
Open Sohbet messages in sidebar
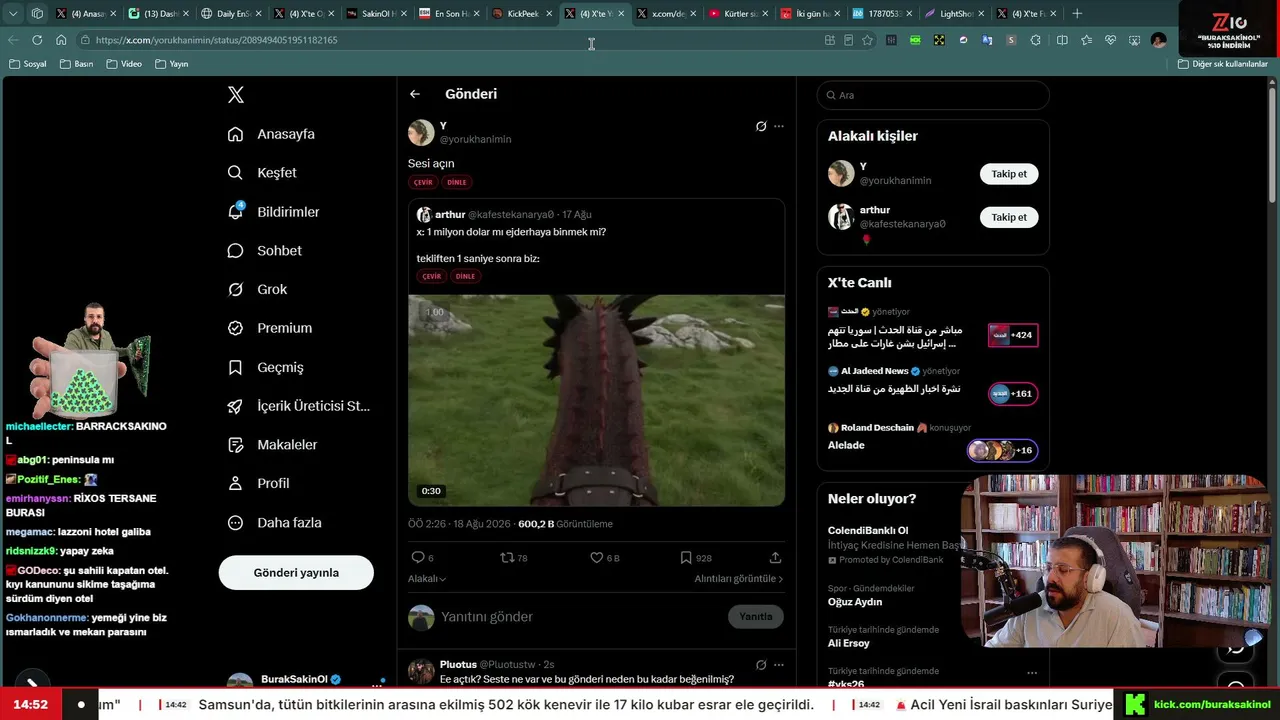tap(264, 251)
